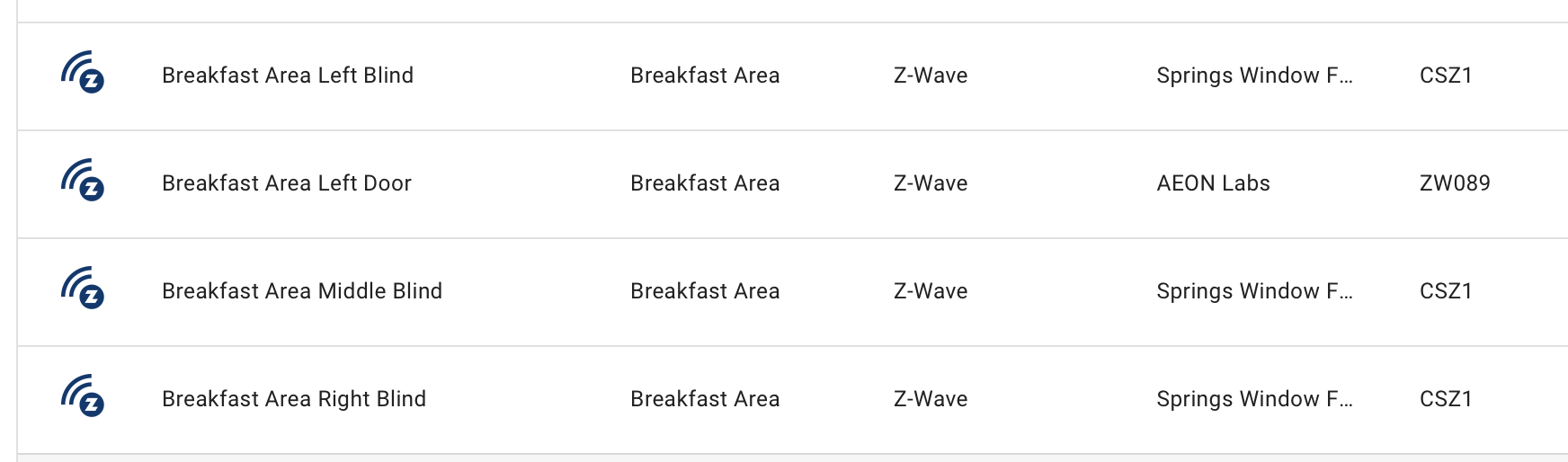The height and width of the screenshot is (462, 1568).
Task: Click Breakfast Area area cell in Left Blind row
Action: click(x=705, y=76)
